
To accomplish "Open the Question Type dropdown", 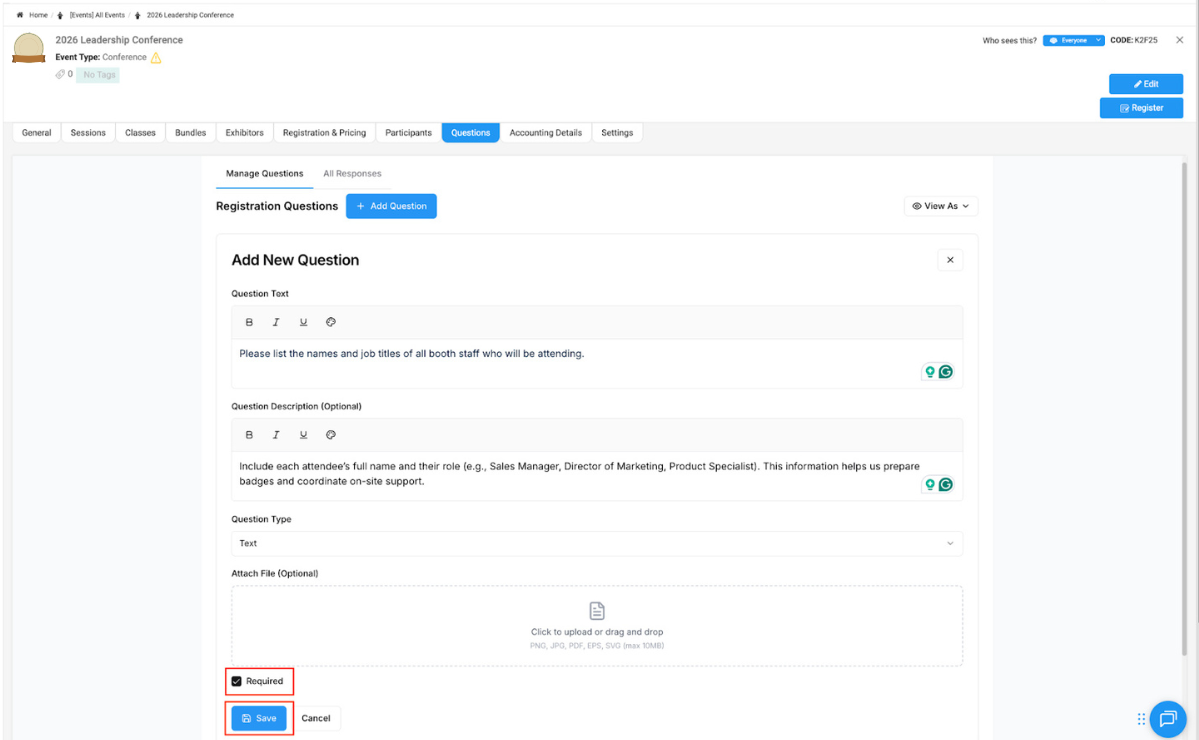I will [x=597, y=543].
